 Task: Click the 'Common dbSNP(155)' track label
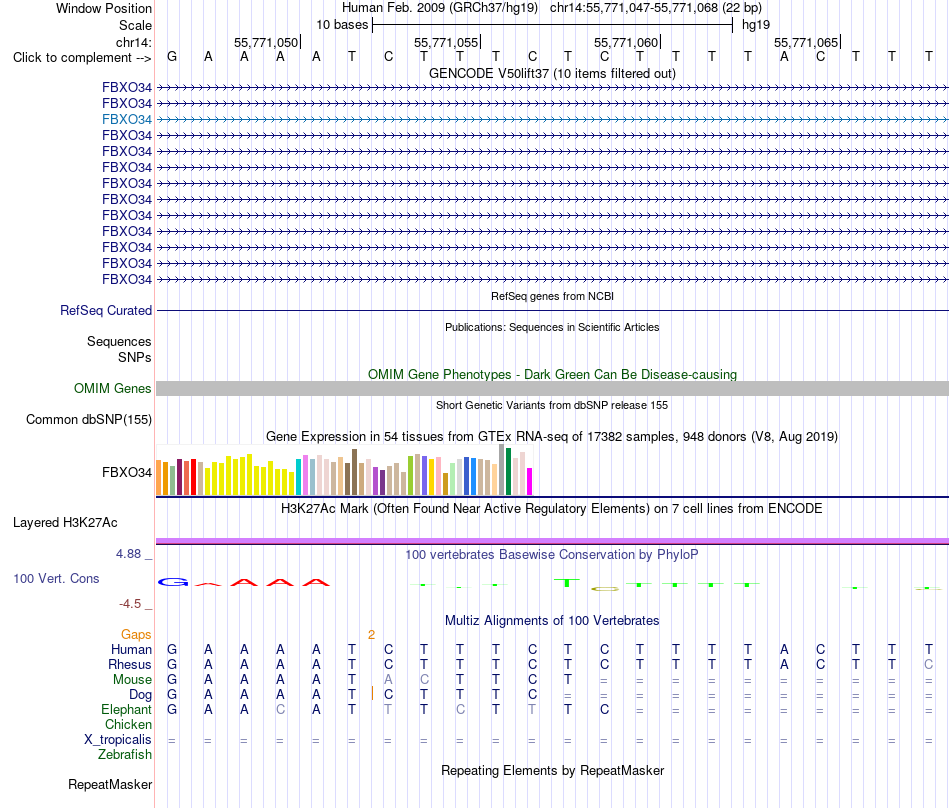click(89, 419)
